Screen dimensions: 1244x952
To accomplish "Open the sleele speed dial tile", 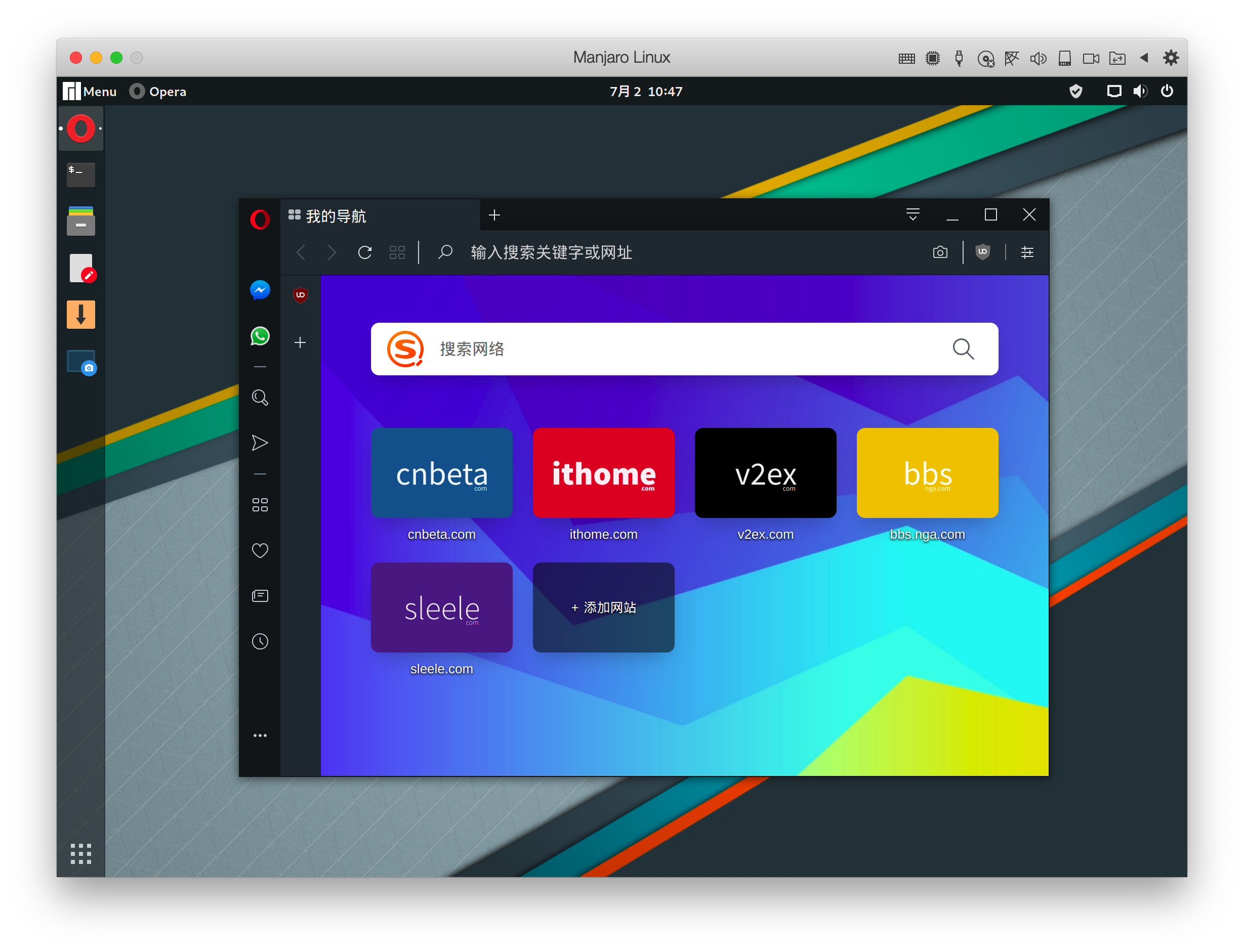I will pos(442,607).
